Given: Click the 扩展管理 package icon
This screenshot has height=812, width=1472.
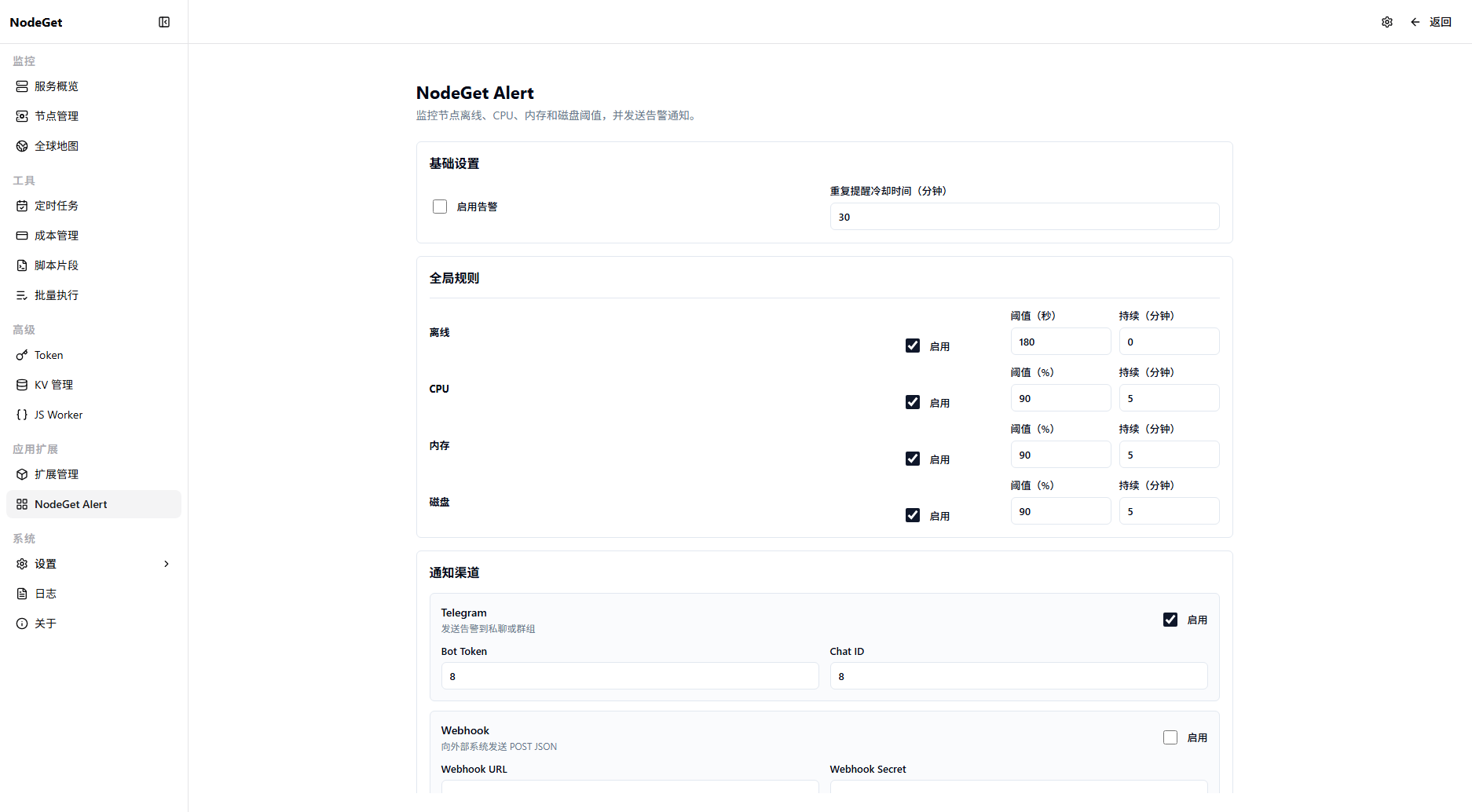Looking at the screenshot, I should click(x=22, y=474).
